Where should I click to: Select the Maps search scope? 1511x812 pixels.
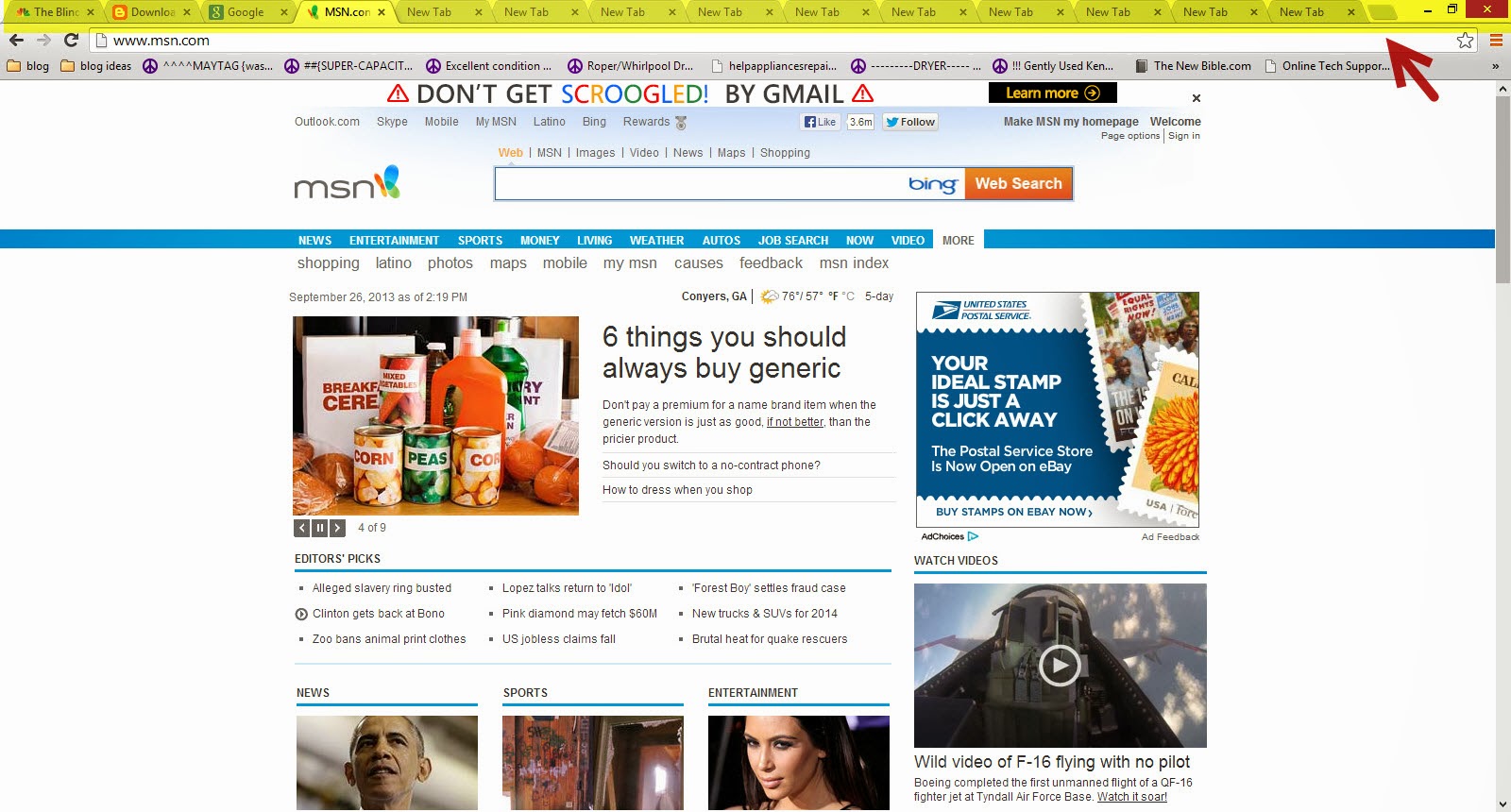click(731, 153)
